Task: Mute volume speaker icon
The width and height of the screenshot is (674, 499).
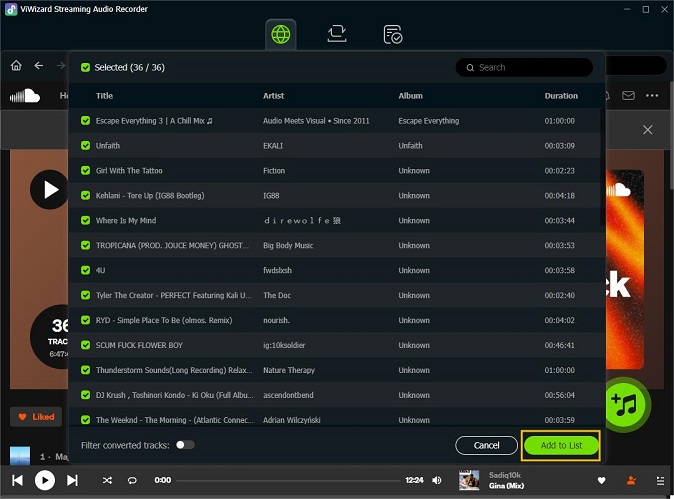Action: click(437, 480)
